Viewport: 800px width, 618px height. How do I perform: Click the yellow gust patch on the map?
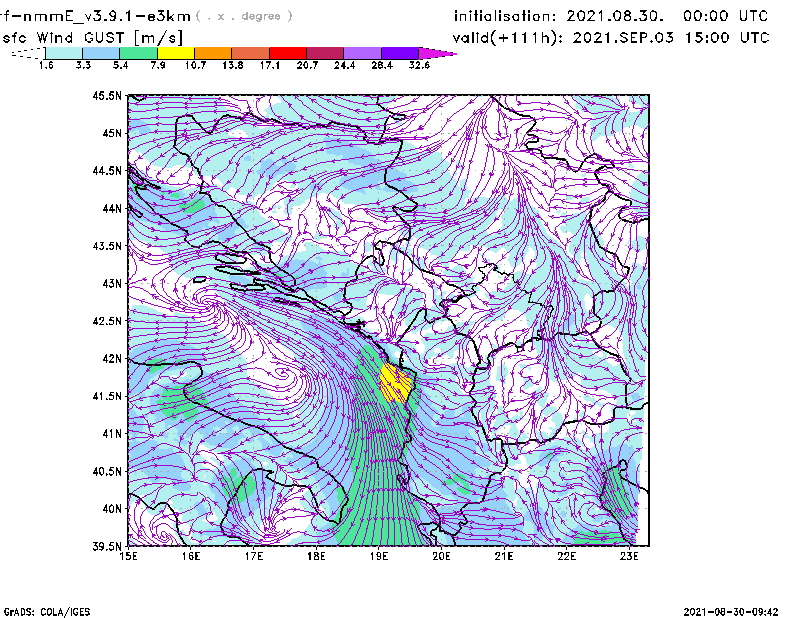[x=396, y=384]
